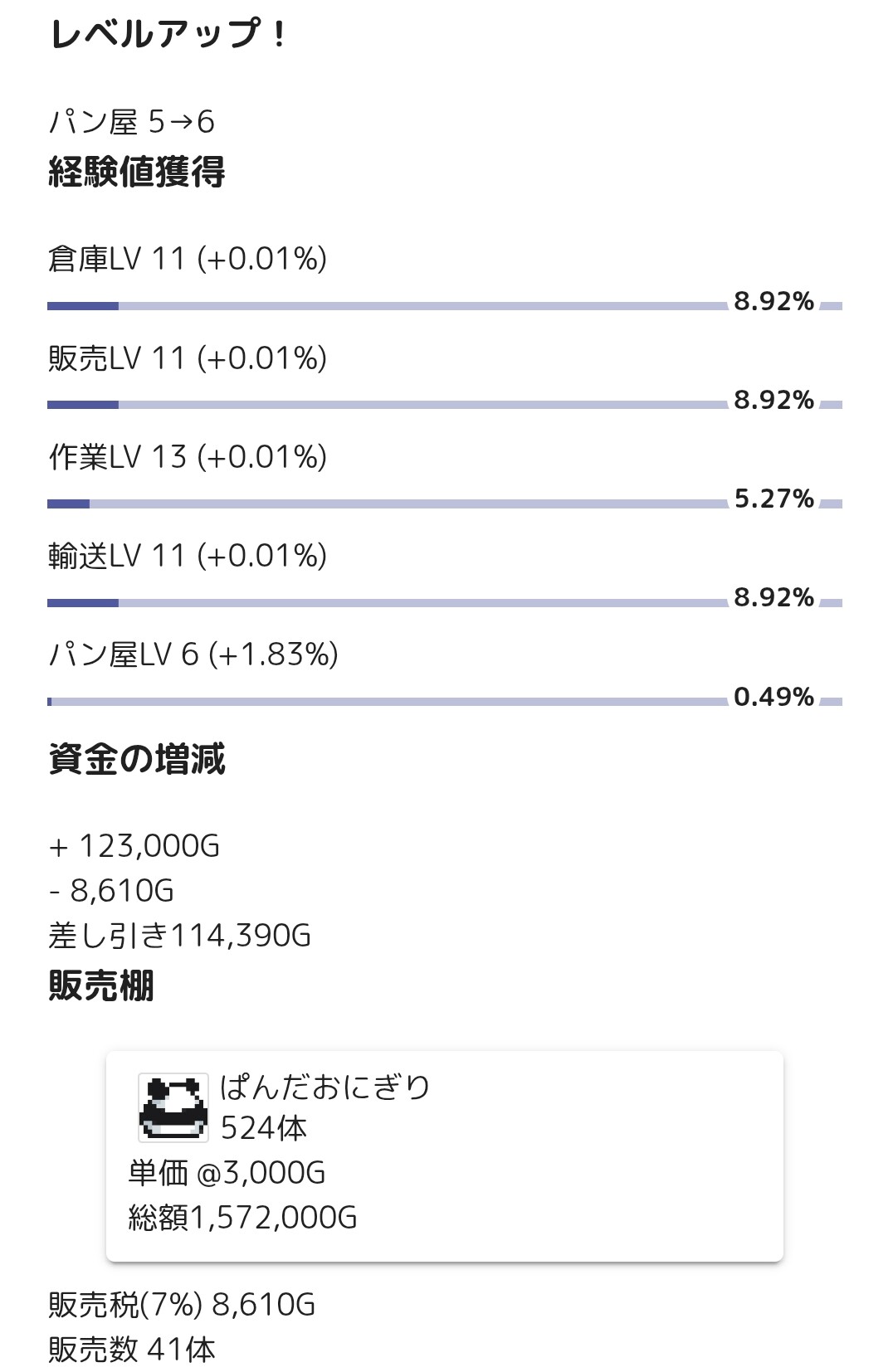The width and height of the screenshot is (893, 1372).
Task: Click the 総額1,572,000G total value
Action: tap(242, 1218)
